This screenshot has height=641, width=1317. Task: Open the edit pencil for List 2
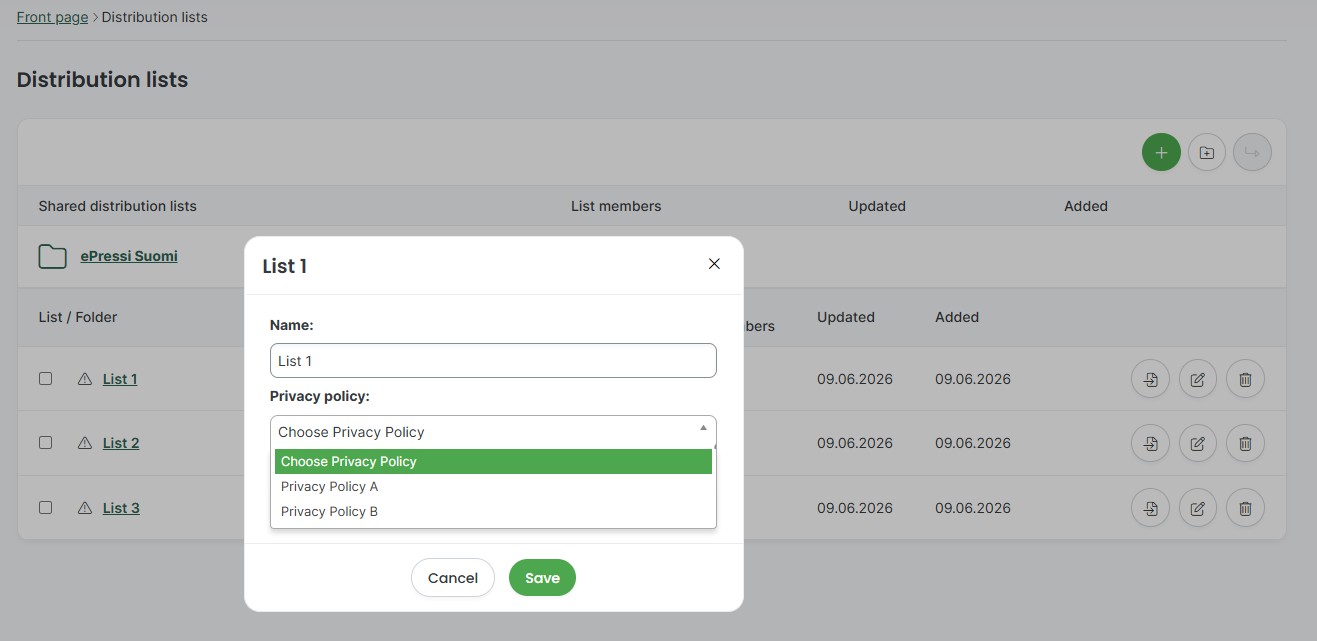1198,443
